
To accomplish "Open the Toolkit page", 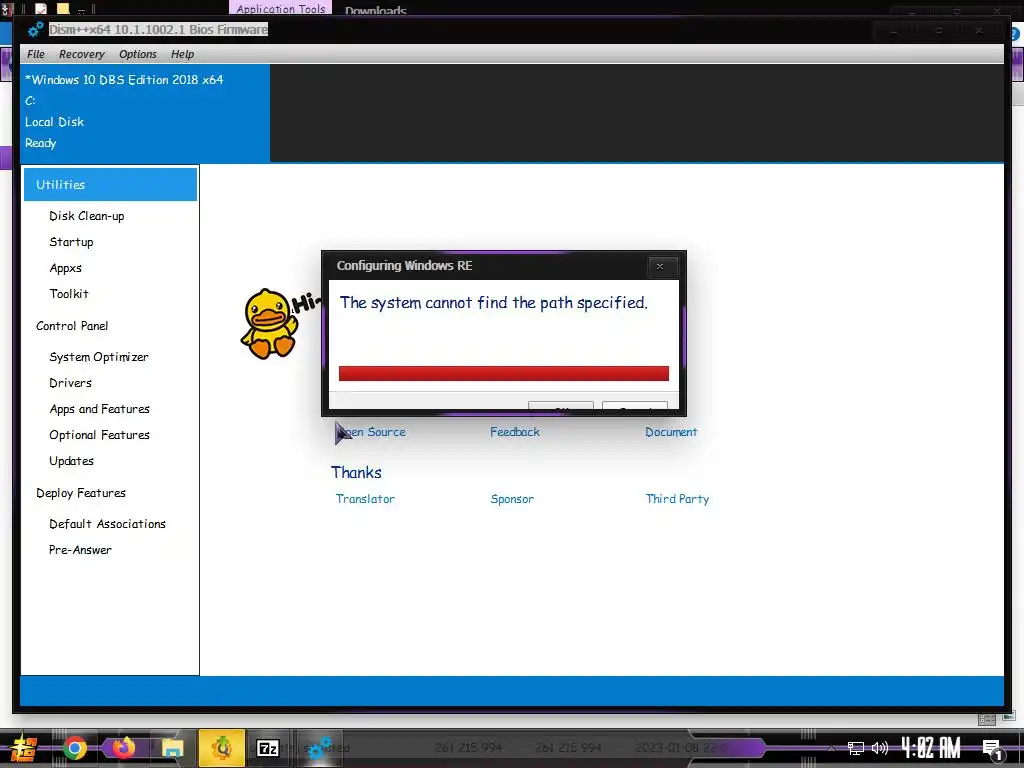I will click(x=69, y=294).
